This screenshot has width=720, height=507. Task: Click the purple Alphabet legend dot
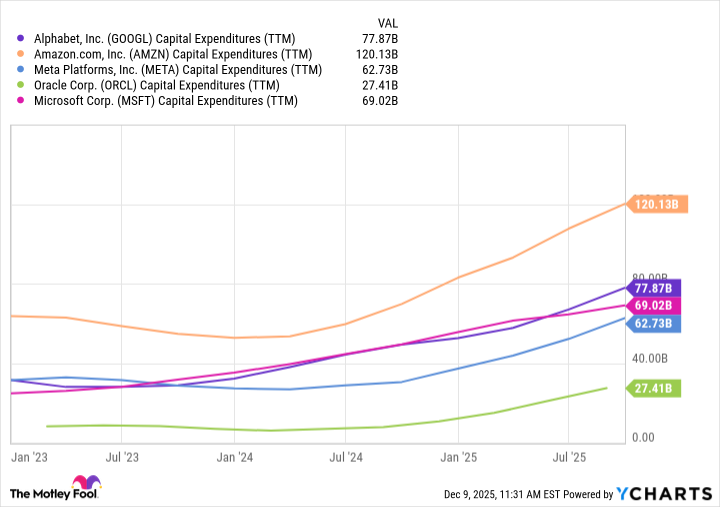pos(23,38)
